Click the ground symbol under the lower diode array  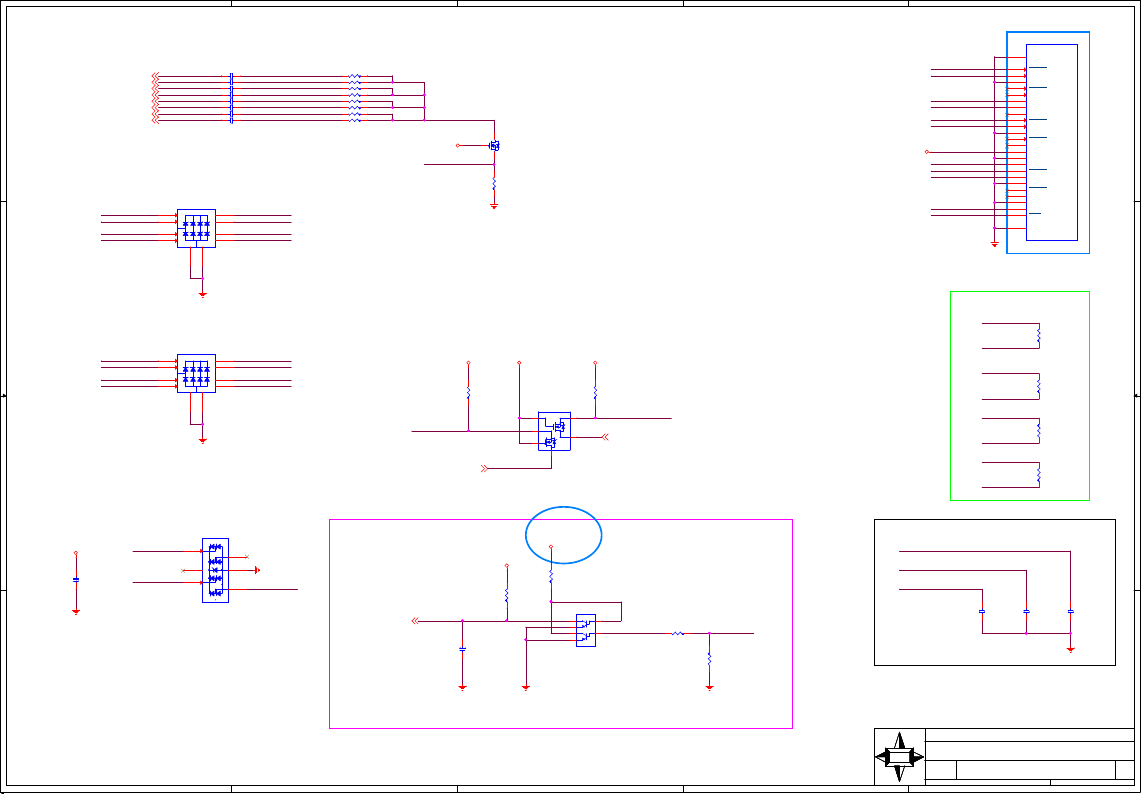click(x=203, y=441)
